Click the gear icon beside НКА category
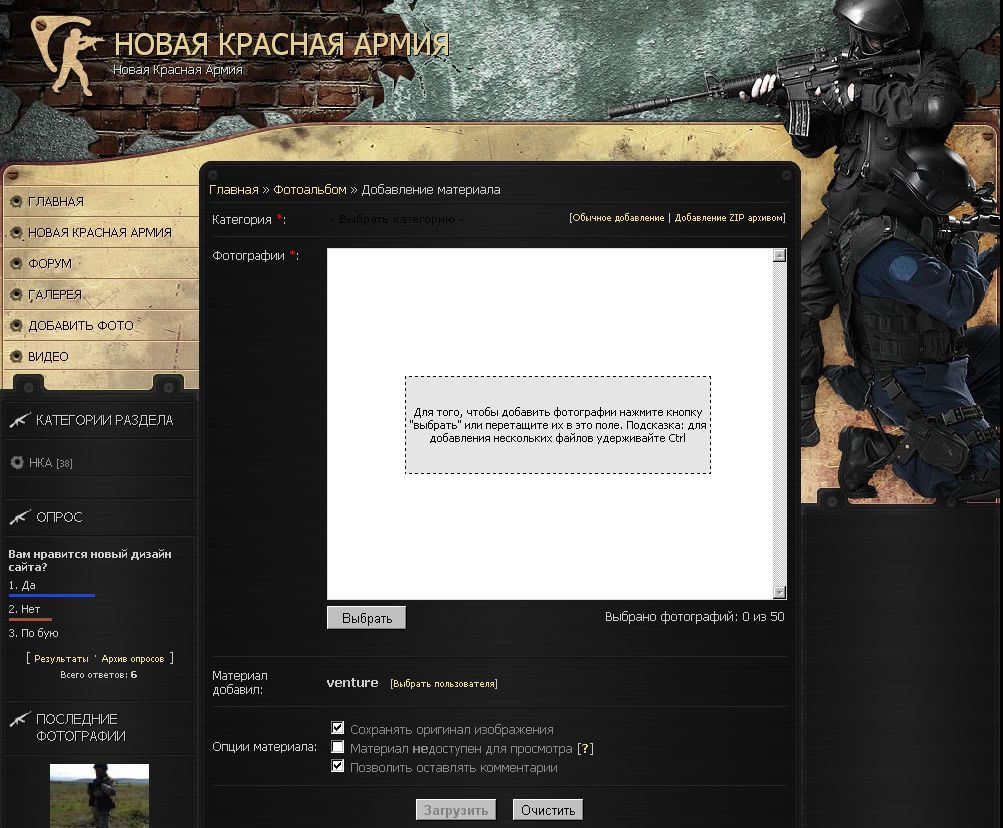 tap(17, 462)
